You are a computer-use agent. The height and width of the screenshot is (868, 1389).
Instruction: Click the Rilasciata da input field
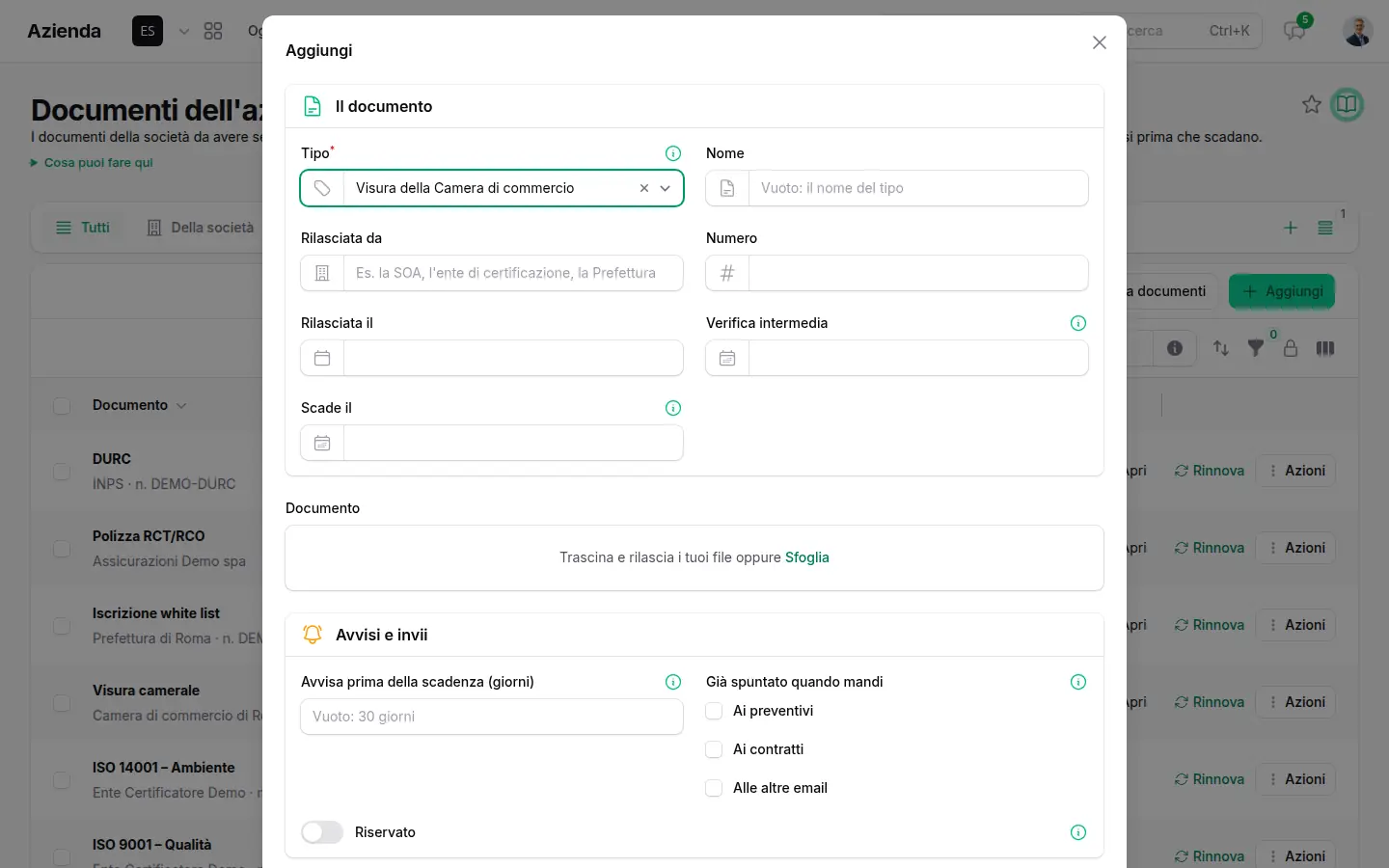(x=513, y=273)
